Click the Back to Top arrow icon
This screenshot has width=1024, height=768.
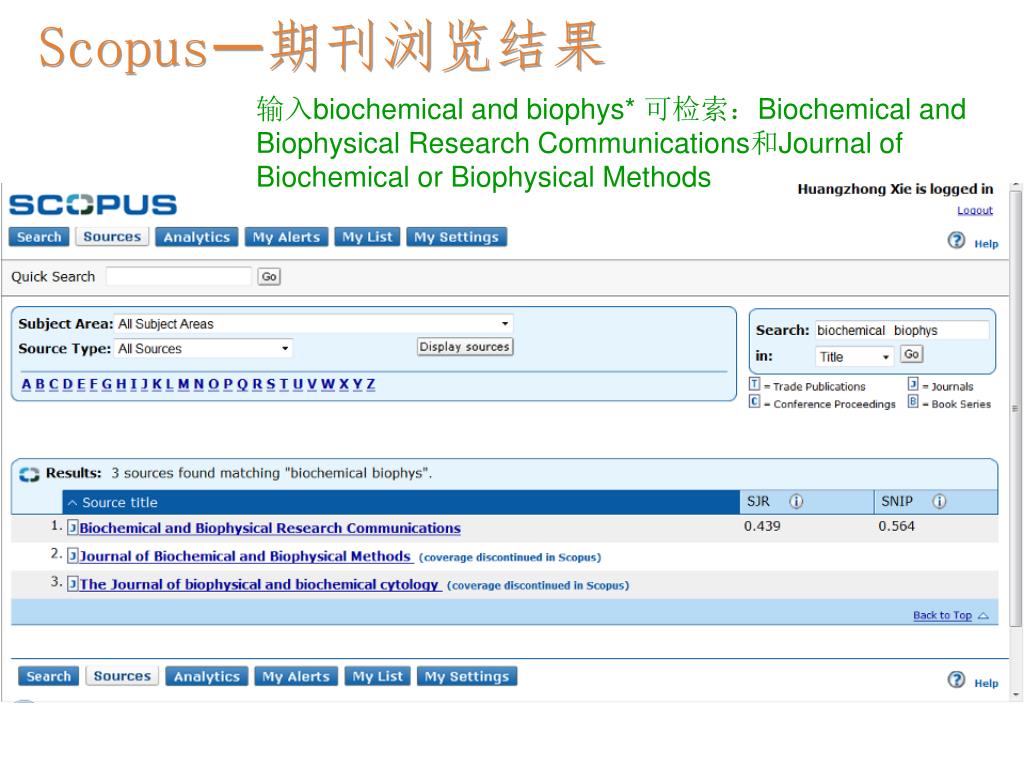tap(984, 616)
